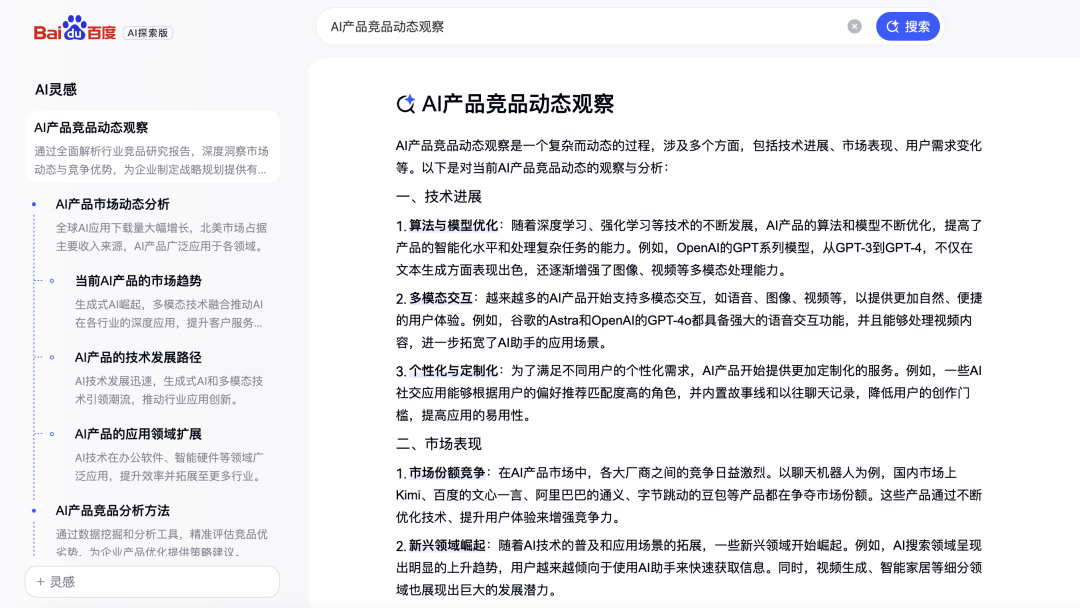Click the article title AI产品竞品动态观察
Image resolution: width=1080 pixels, height=608 pixels.
(x=517, y=104)
